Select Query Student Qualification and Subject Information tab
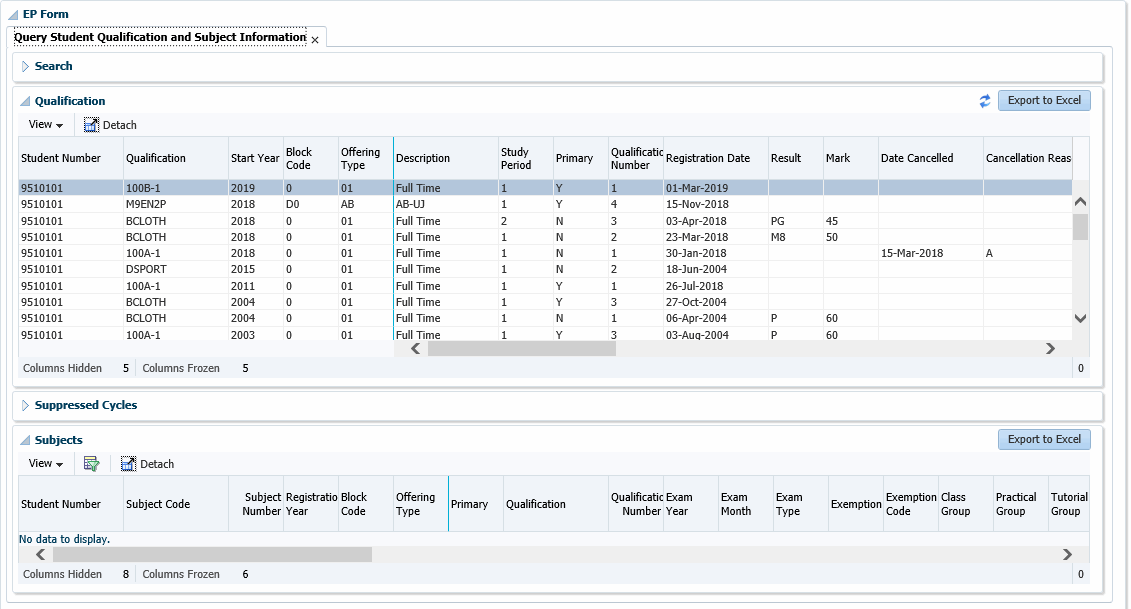Screen dimensions: 1131x609 tap(160, 37)
